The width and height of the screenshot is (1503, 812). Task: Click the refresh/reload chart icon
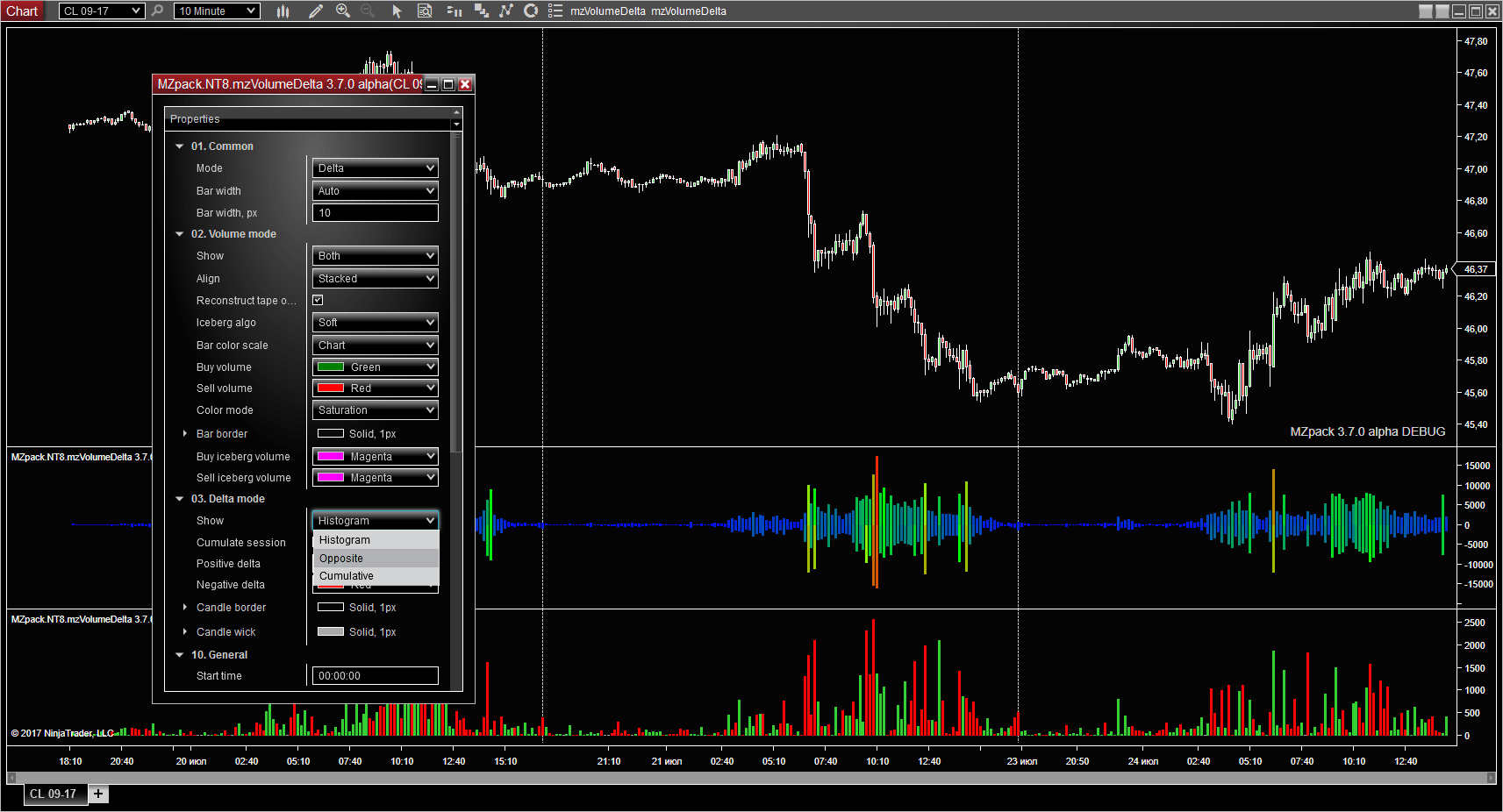[531, 11]
